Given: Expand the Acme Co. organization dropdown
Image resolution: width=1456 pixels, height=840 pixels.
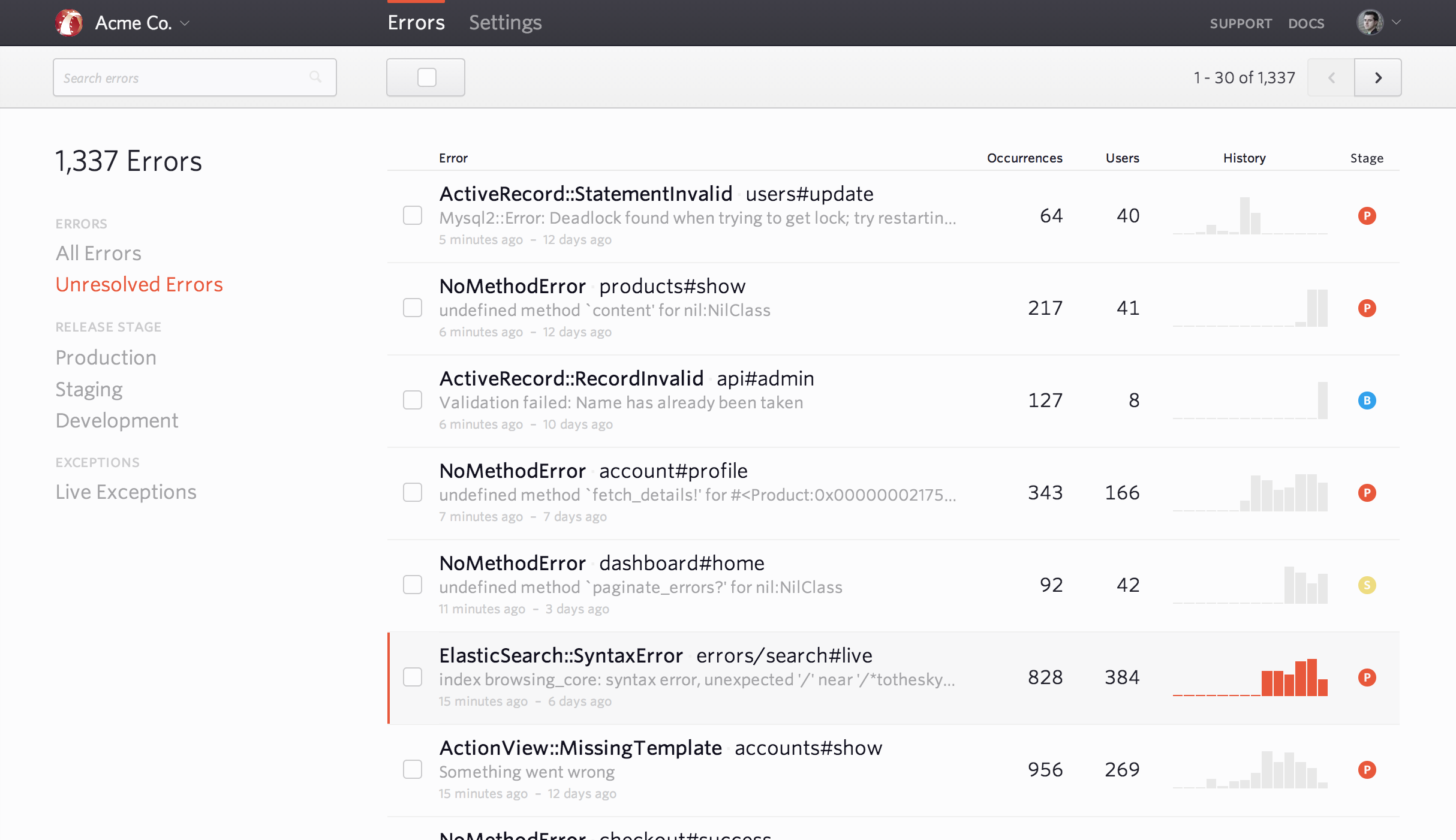Looking at the screenshot, I should click(x=185, y=23).
